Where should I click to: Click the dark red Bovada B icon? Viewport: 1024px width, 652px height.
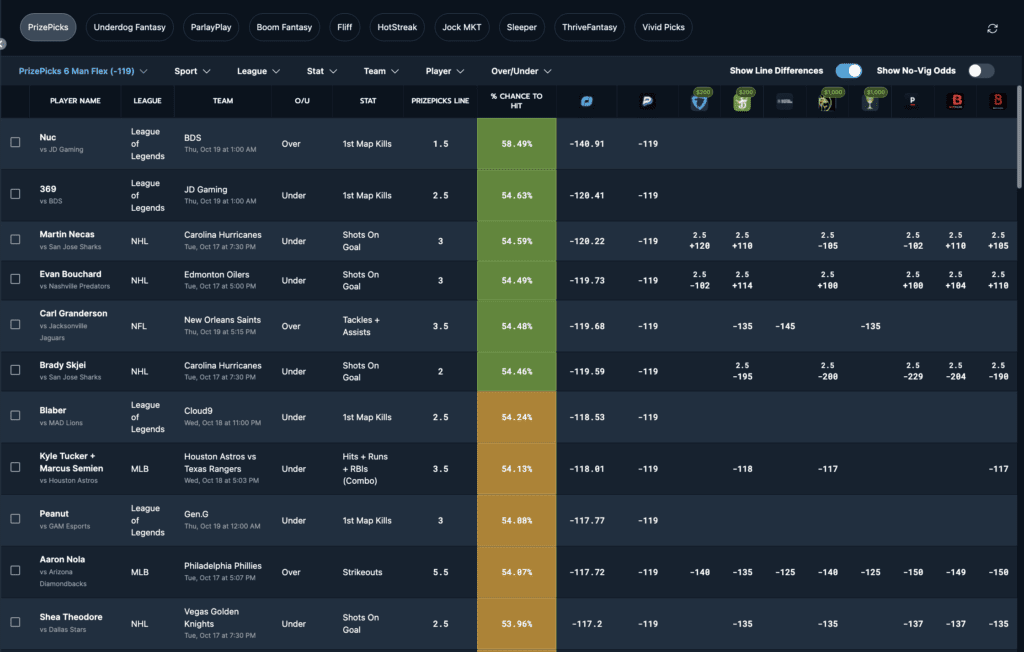click(x=998, y=101)
